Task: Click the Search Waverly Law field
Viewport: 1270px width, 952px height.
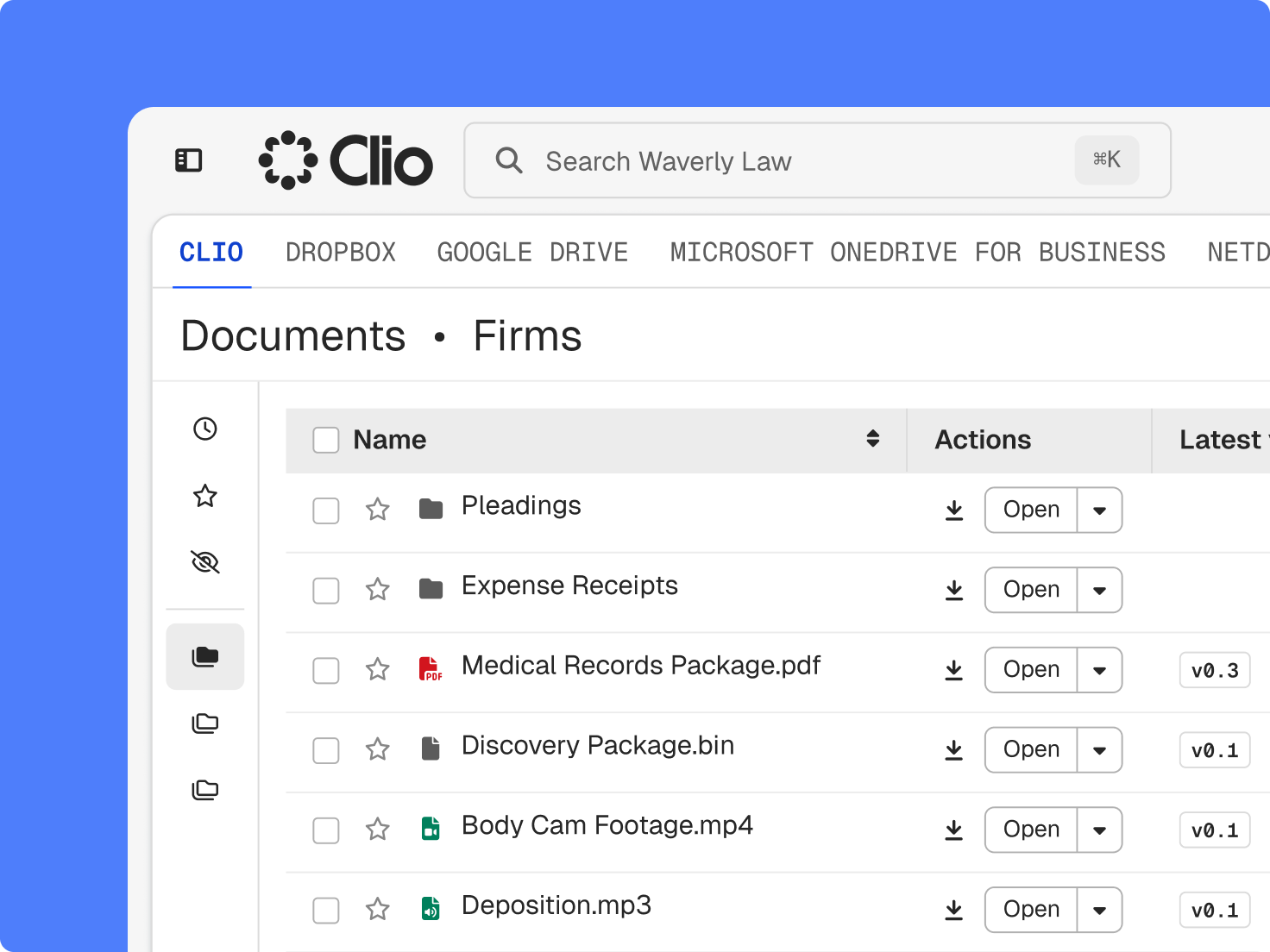Action: pos(817,160)
